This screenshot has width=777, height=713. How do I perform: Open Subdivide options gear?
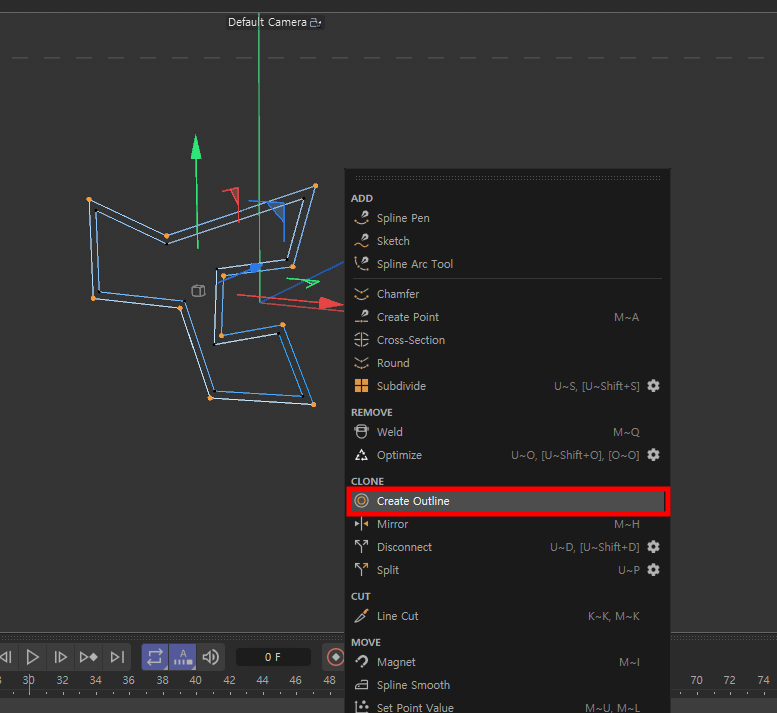[x=654, y=385]
